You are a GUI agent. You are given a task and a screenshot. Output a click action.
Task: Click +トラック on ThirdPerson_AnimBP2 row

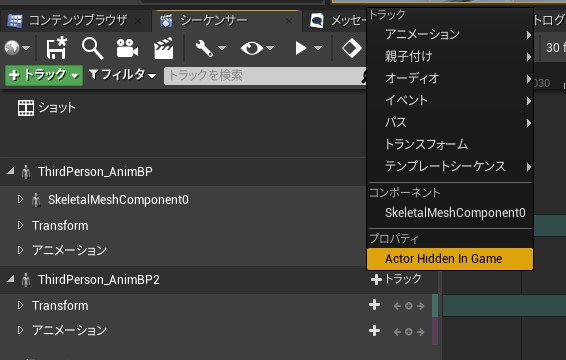(396, 279)
